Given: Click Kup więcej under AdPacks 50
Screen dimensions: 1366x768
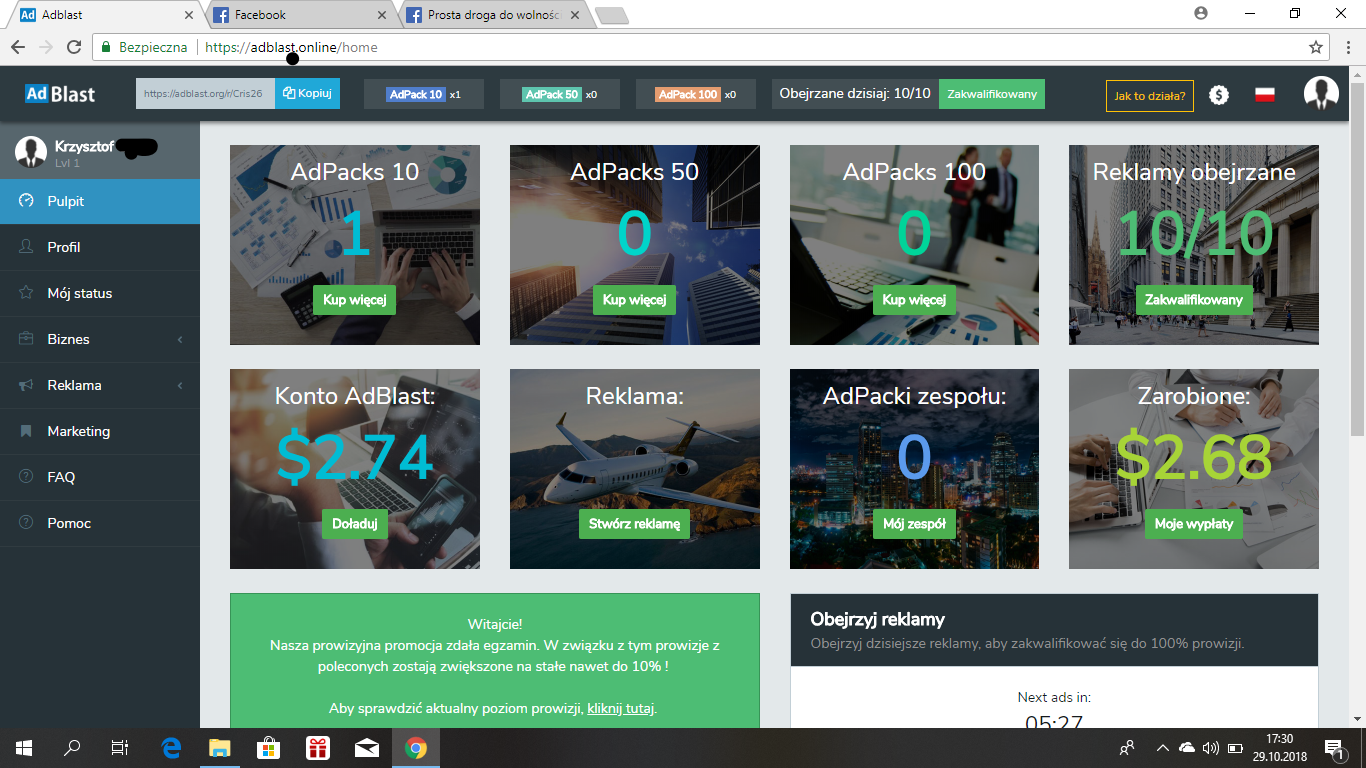Looking at the screenshot, I should point(634,300).
